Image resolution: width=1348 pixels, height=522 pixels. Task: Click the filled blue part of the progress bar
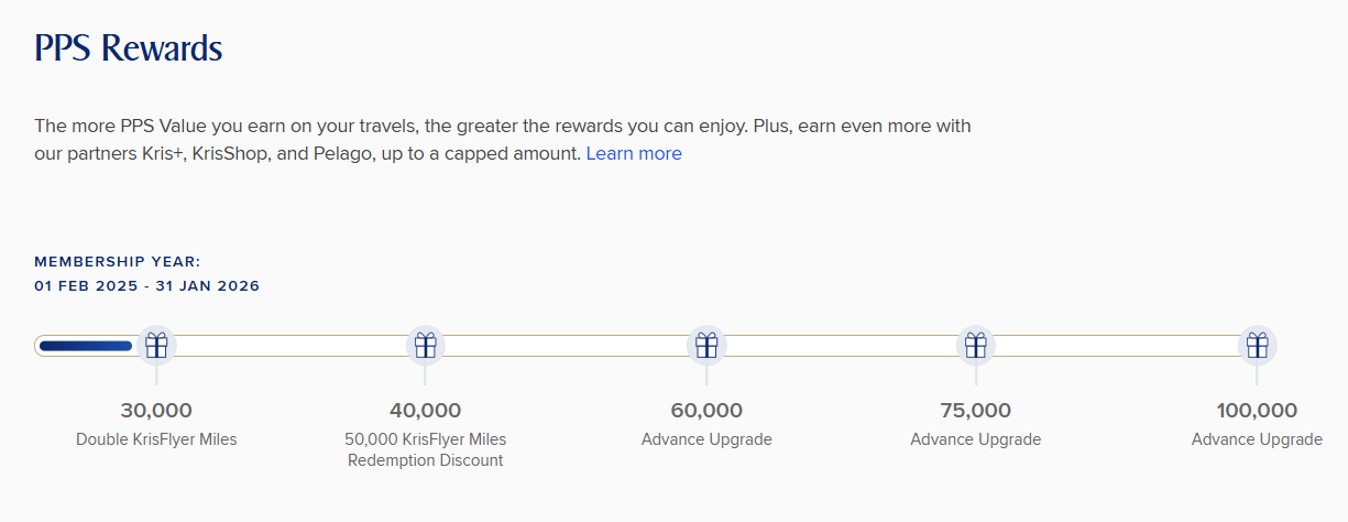point(86,346)
